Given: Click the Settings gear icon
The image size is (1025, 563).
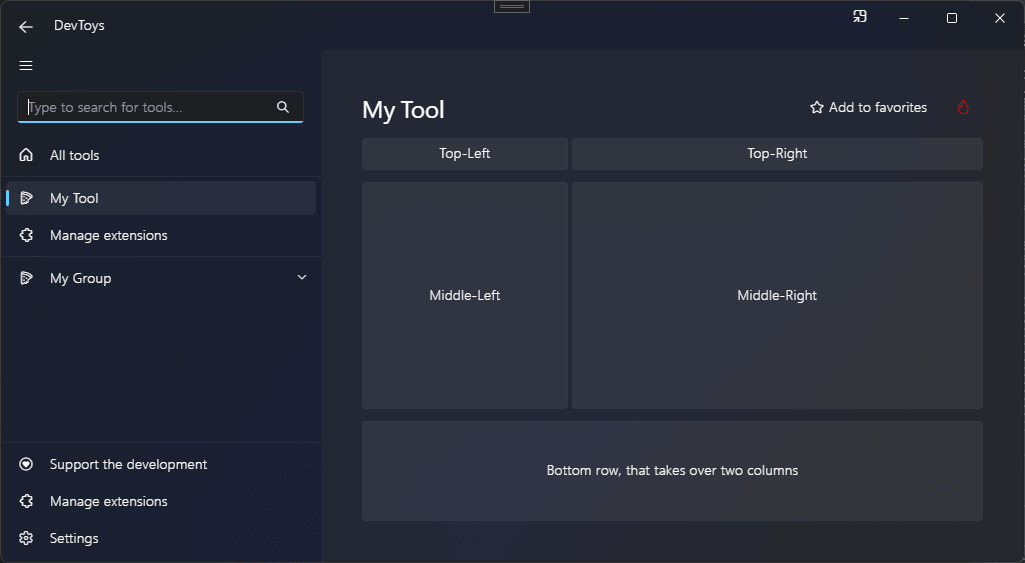Looking at the screenshot, I should [26, 538].
